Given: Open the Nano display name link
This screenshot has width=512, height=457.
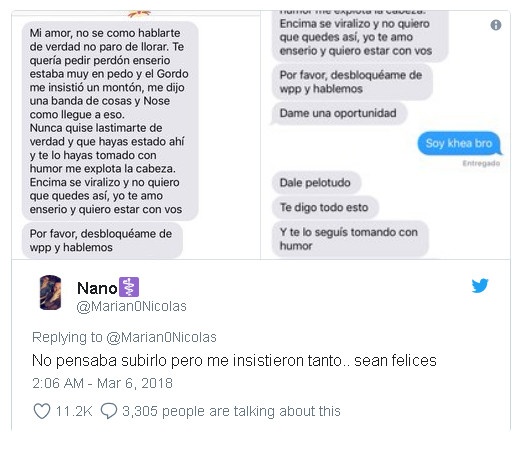Looking at the screenshot, I should pos(97,288).
